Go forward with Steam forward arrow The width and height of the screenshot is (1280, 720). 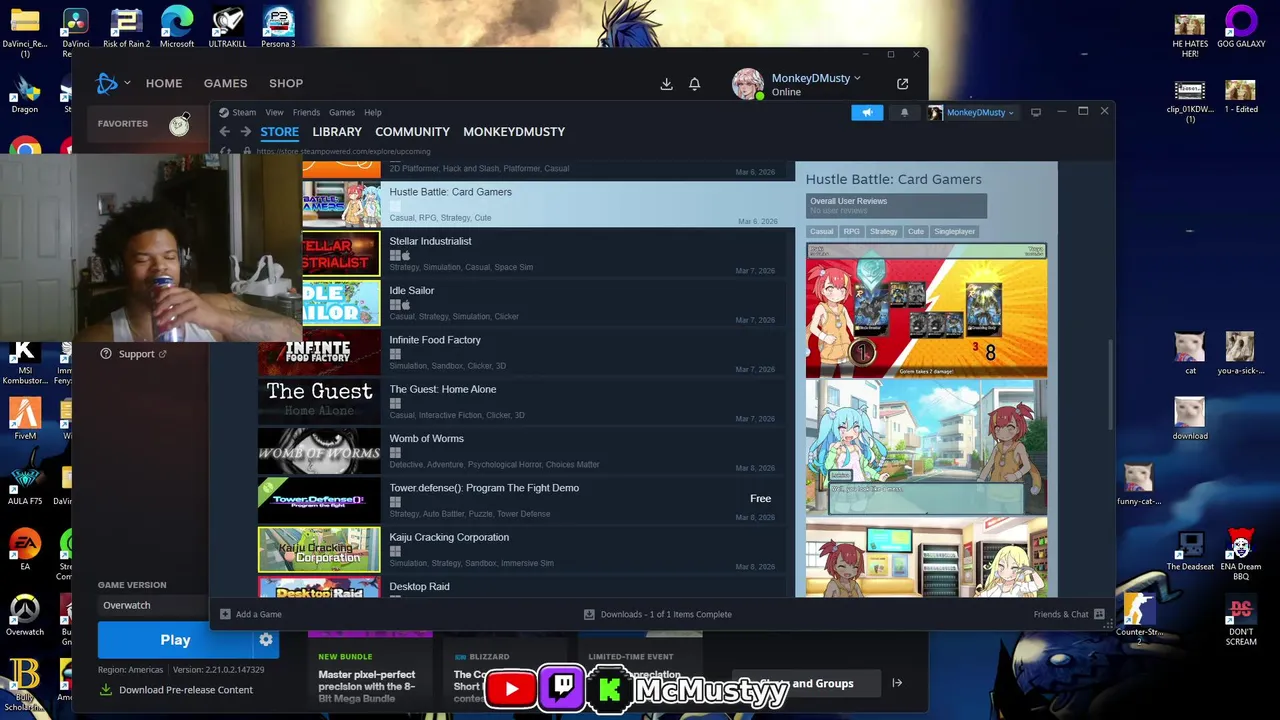(245, 132)
